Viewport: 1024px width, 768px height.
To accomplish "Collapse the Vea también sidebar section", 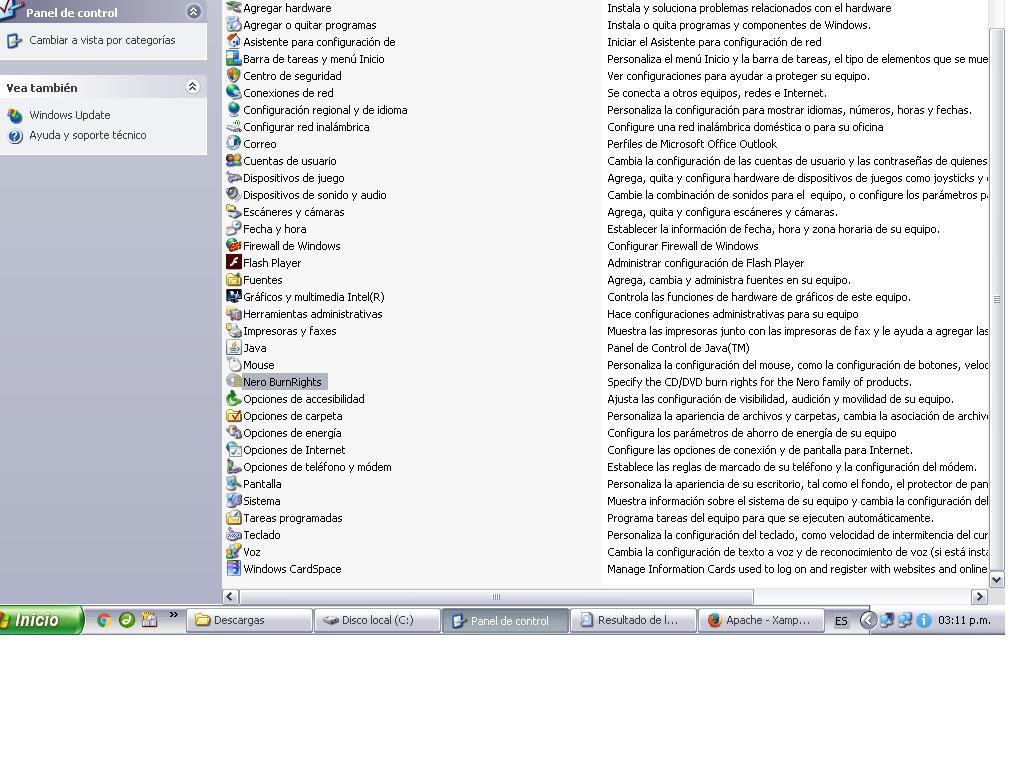I will 192,86.
